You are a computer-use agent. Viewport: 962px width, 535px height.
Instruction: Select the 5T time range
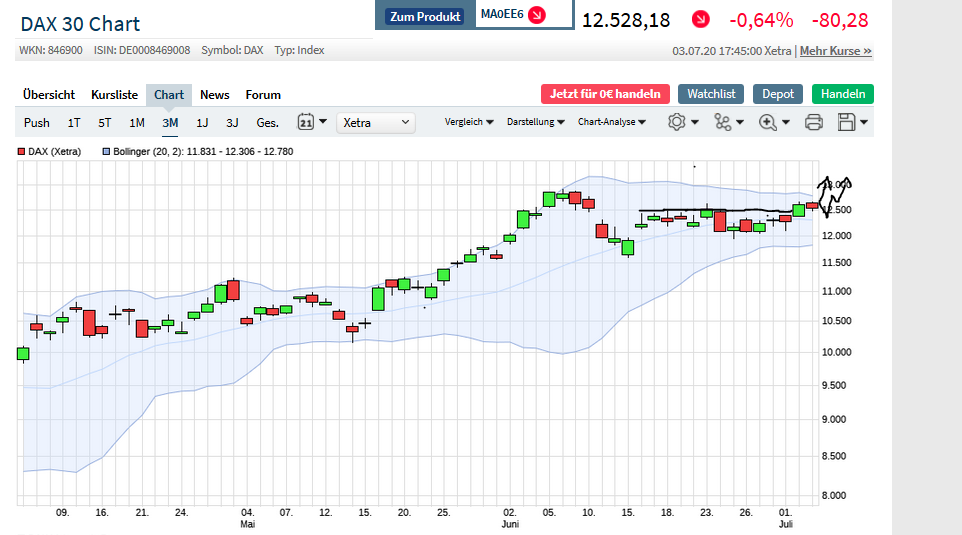pos(105,123)
